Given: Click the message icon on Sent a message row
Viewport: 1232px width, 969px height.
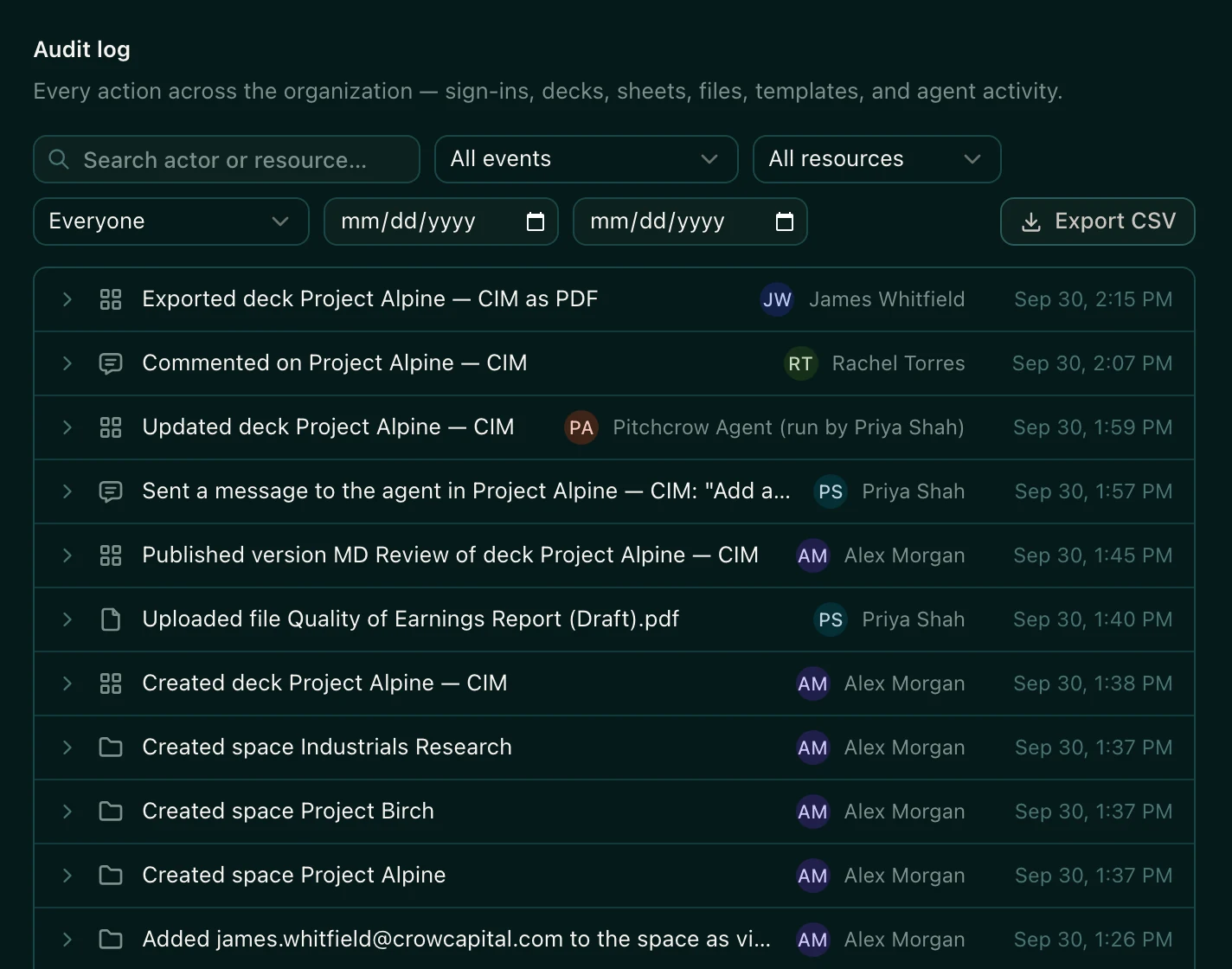Looking at the screenshot, I should point(111,491).
